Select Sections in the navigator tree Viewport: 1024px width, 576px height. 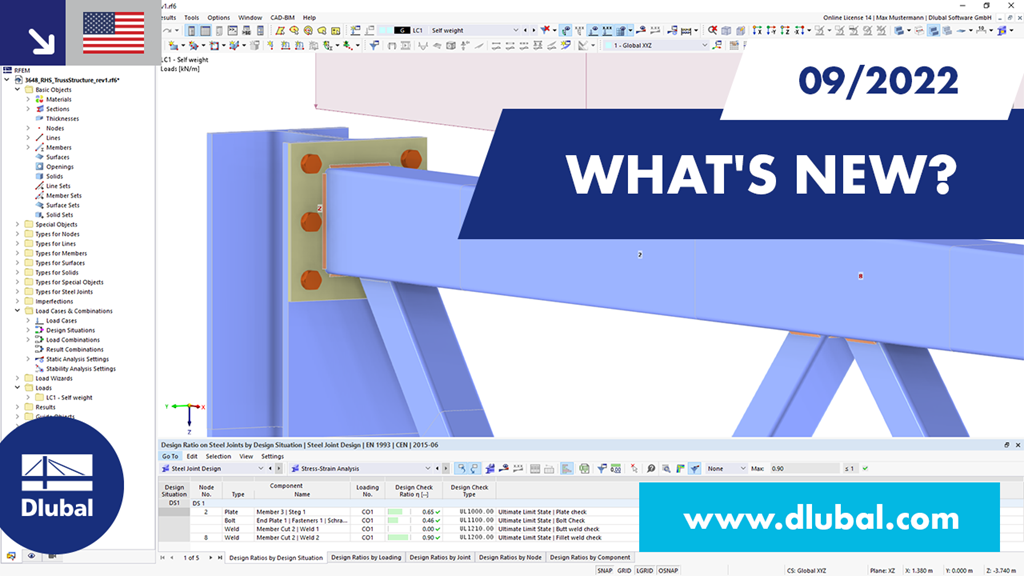(x=57, y=109)
